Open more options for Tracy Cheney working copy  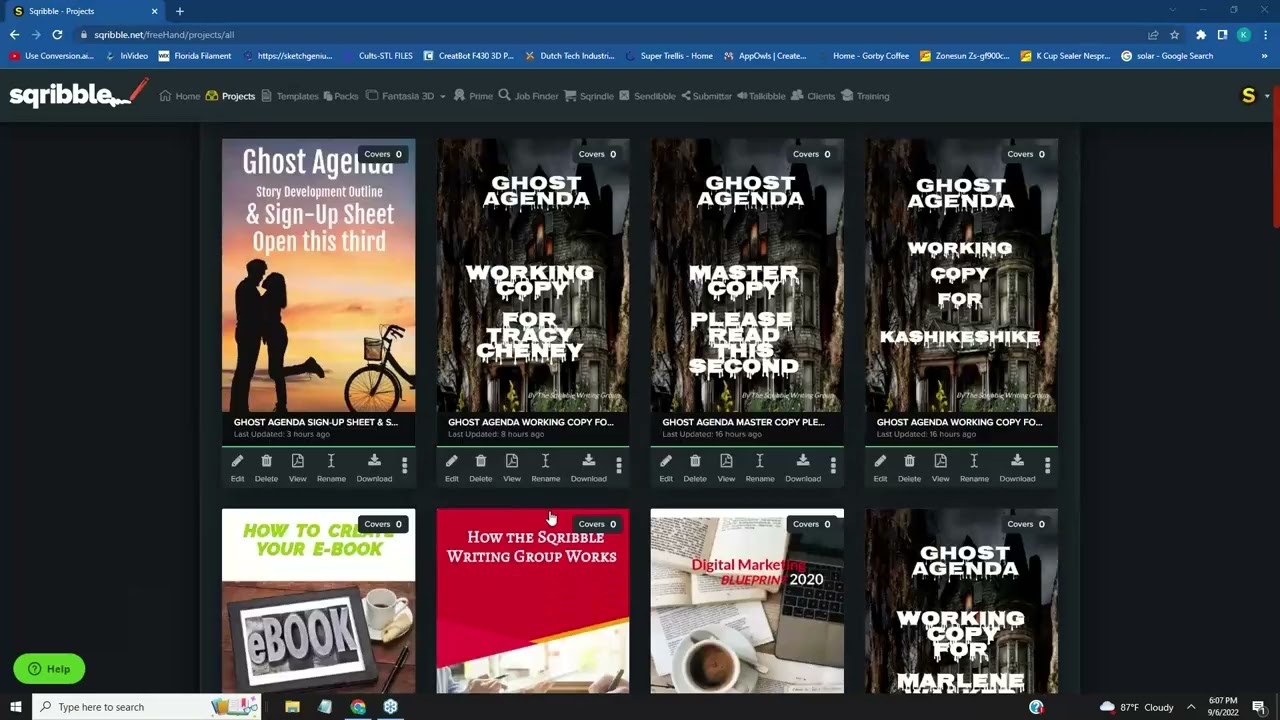click(x=618, y=466)
